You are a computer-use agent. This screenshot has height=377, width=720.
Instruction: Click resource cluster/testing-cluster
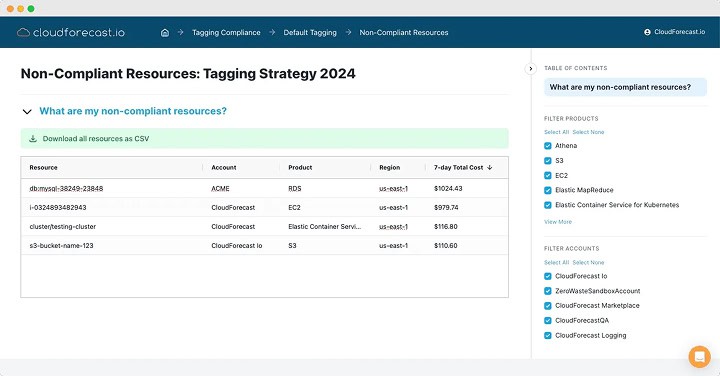(62, 227)
